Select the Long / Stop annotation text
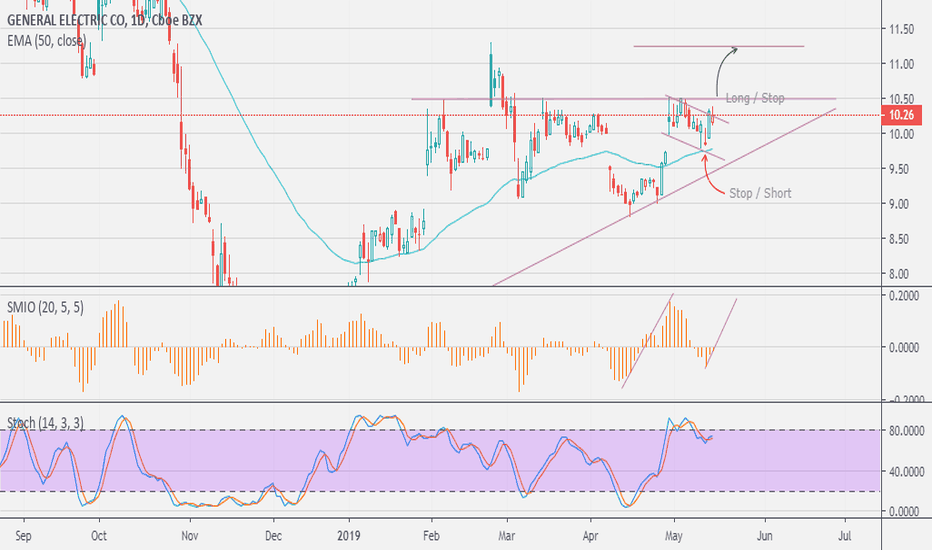932x550 pixels. (755, 98)
